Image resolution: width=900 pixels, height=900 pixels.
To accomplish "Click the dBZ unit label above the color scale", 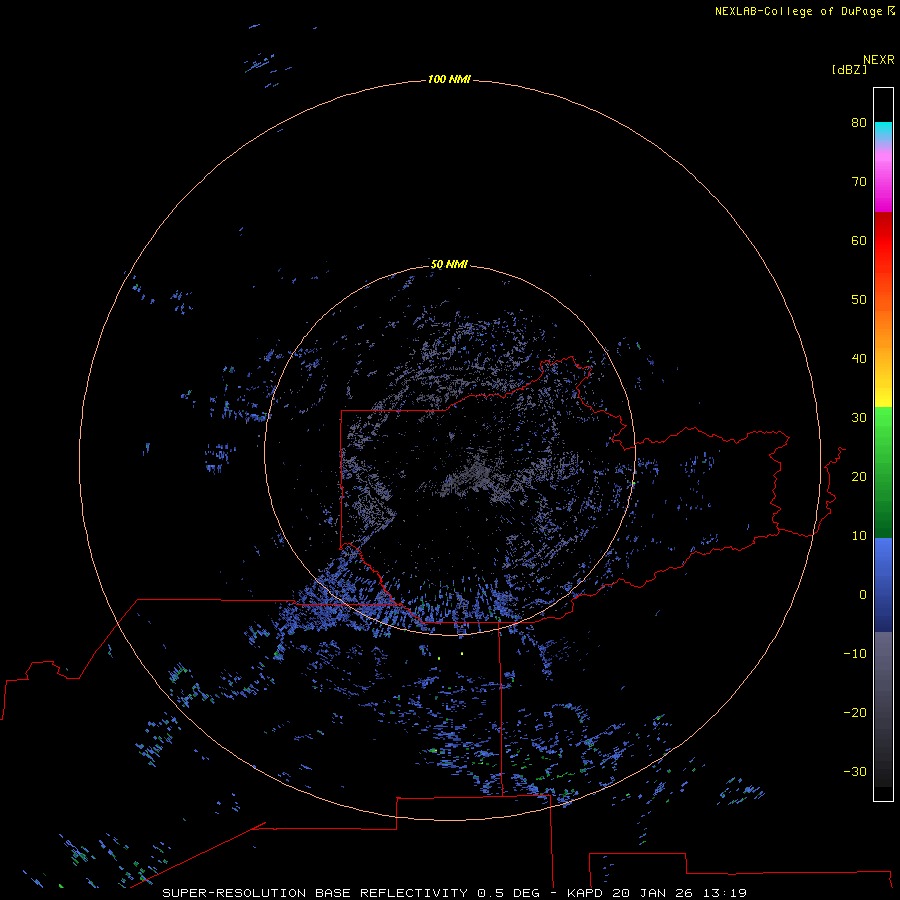I will (x=849, y=69).
